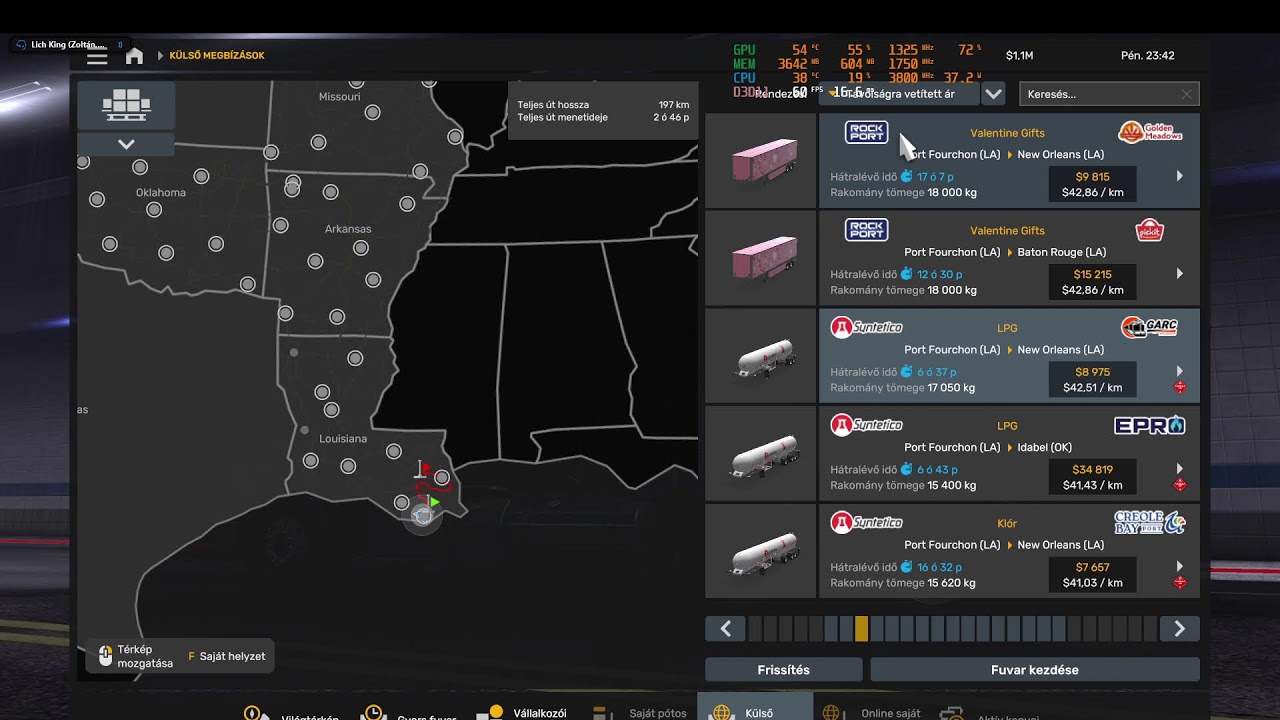Open the cargo market pallet icon
1280x720 pixels.
tap(126, 104)
